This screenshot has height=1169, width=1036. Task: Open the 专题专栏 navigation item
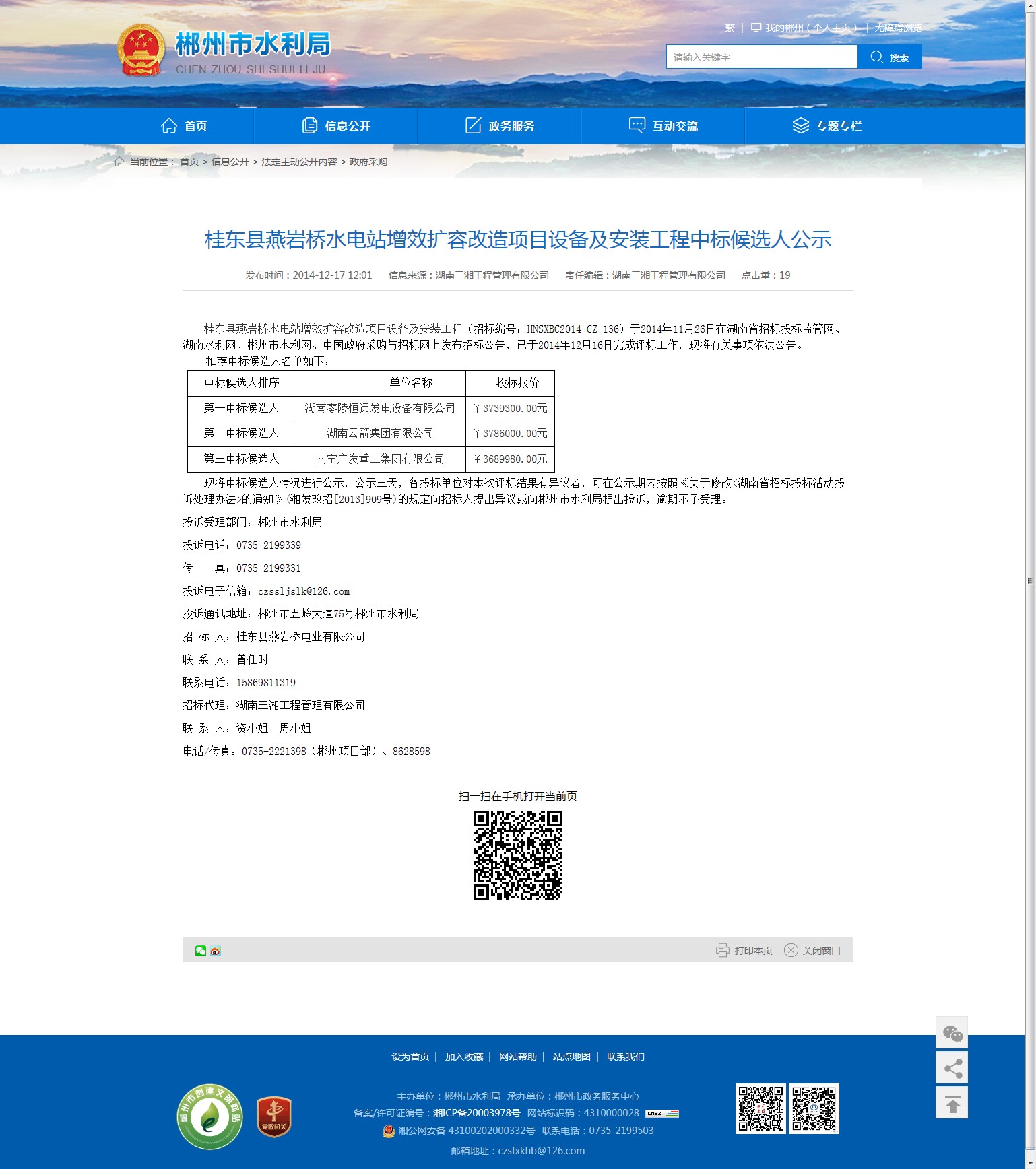coord(827,126)
